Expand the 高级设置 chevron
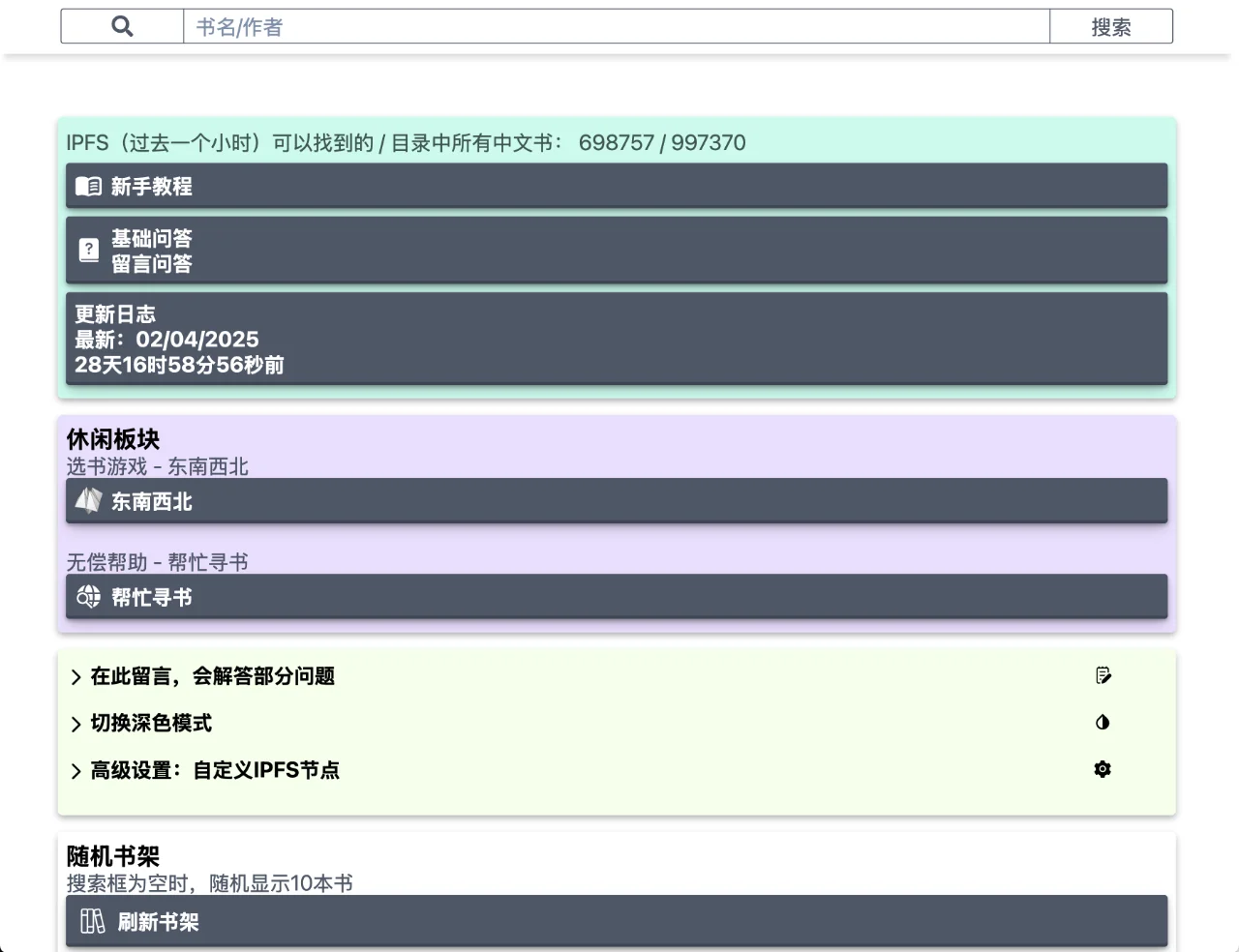Screen dimensions: 1239x952 (x=76, y=771)
